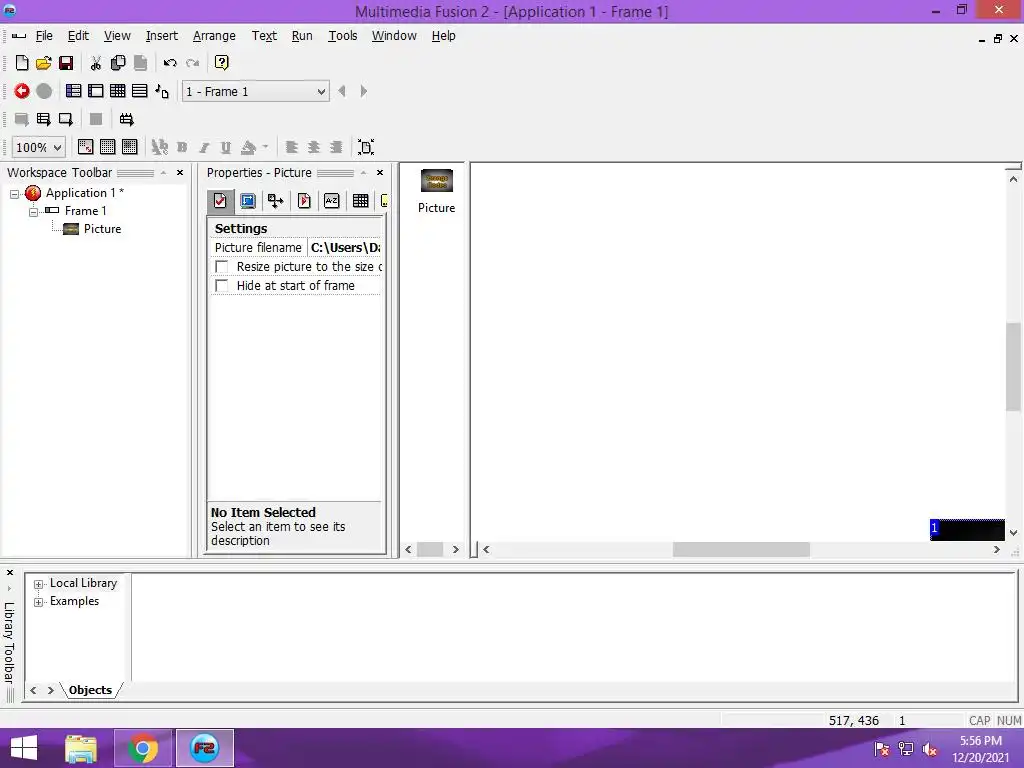Expand the Local Library node
Image resolution: width=1024 pixels, height=768 pixels.
[39, 584]
